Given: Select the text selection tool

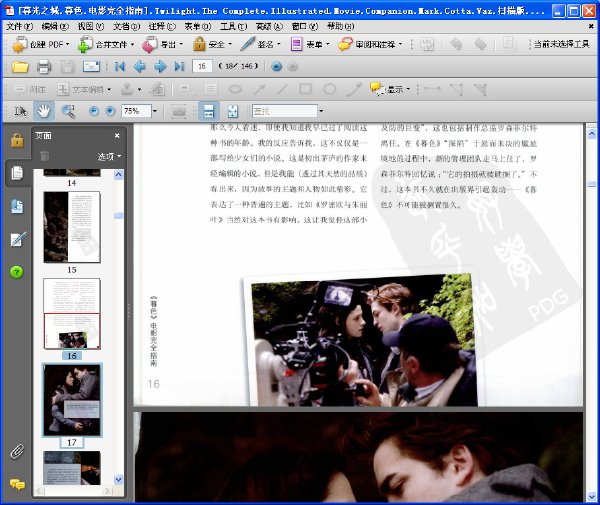Looking at the screenshot, I should coord(20,111).
